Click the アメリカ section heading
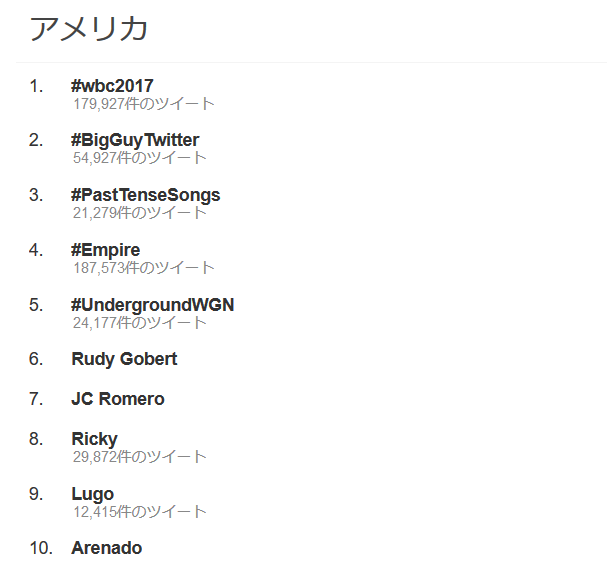607x571 pixels. click(89, 29)
